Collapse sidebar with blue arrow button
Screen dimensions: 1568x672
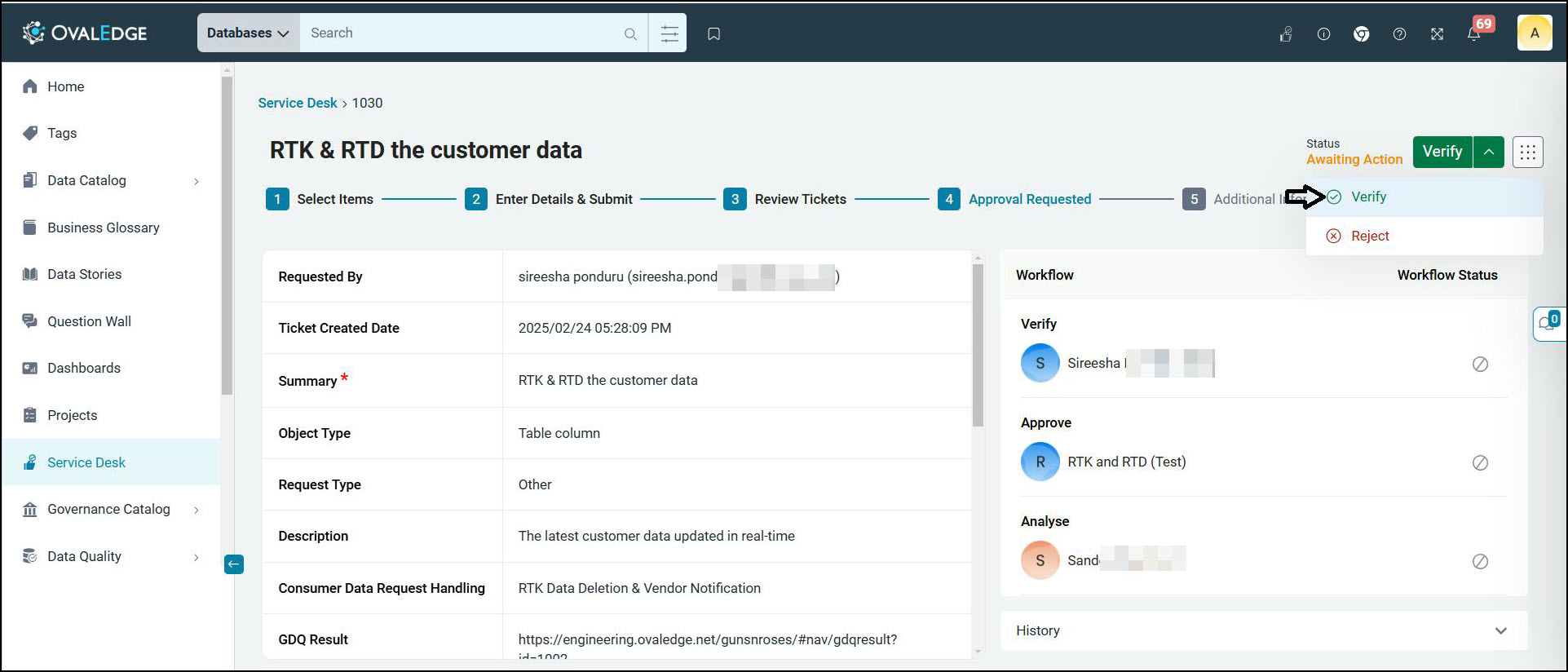pos(234,564)
